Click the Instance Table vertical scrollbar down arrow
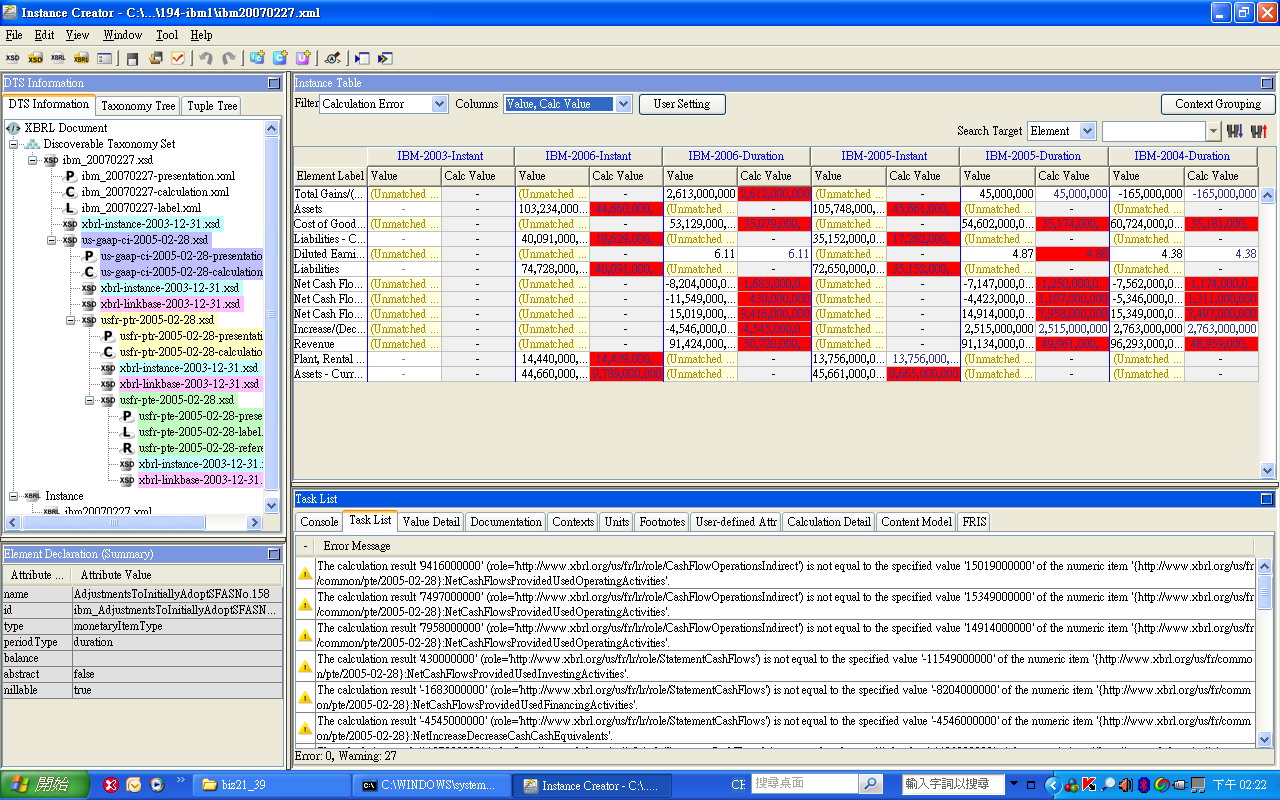Image resolution: width=1280 pixels, height=800 pixels. (1268, 471)
